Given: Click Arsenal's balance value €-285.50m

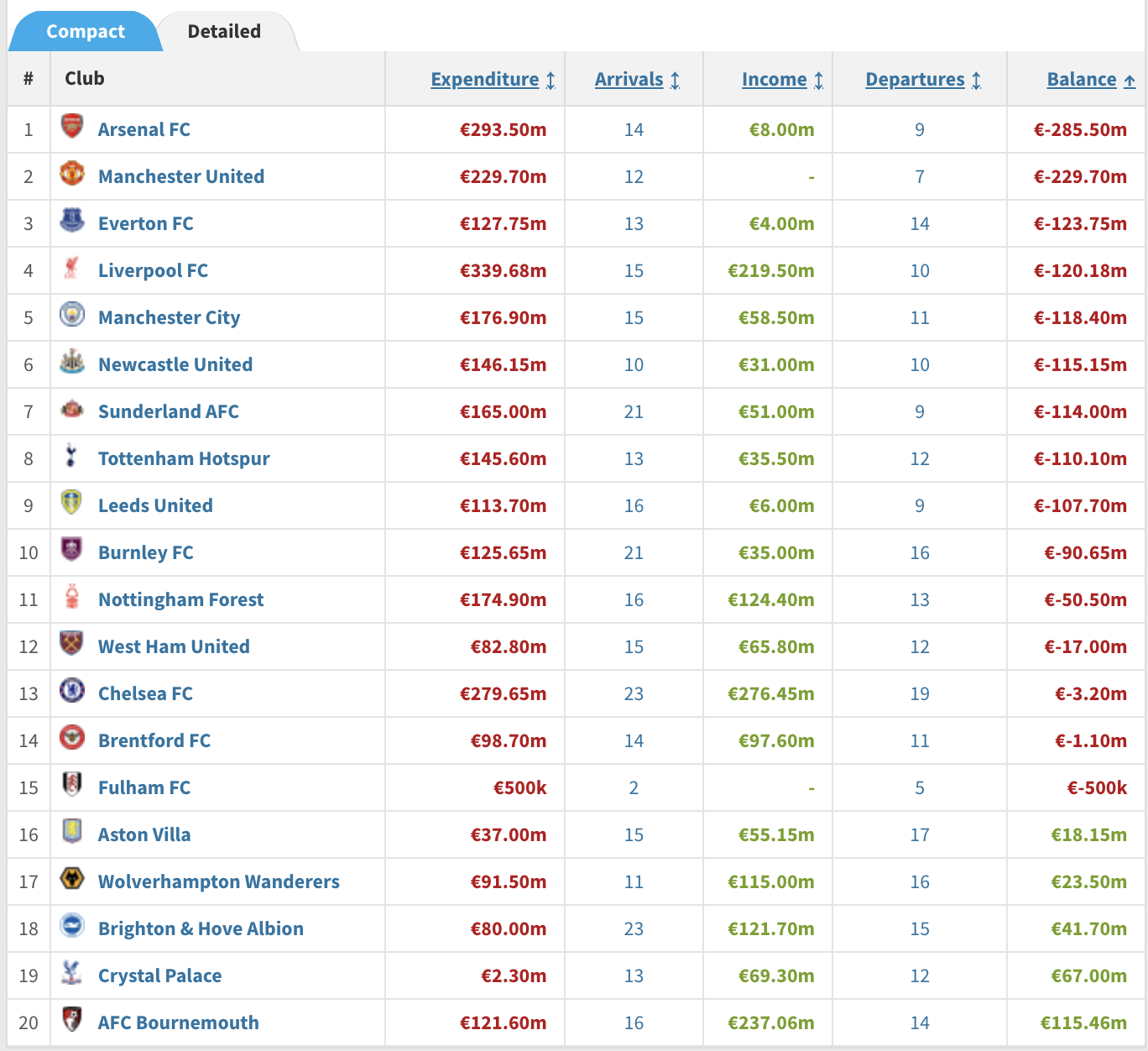Looking at the screenshot, I should [1080, 129].
